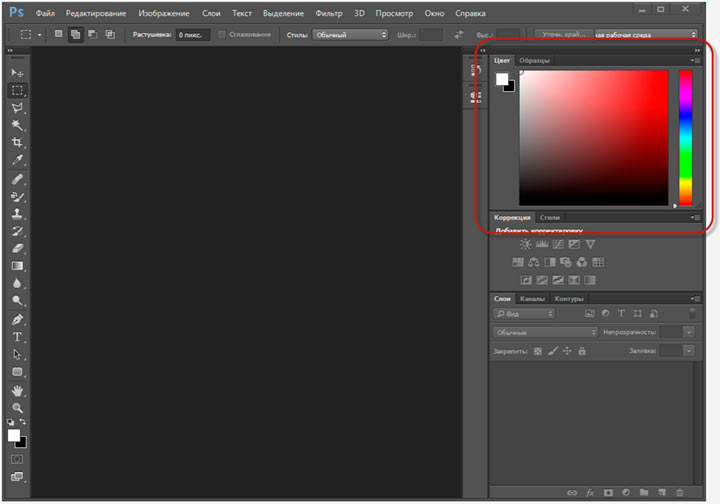Select the Pen tool

(17, 319)
